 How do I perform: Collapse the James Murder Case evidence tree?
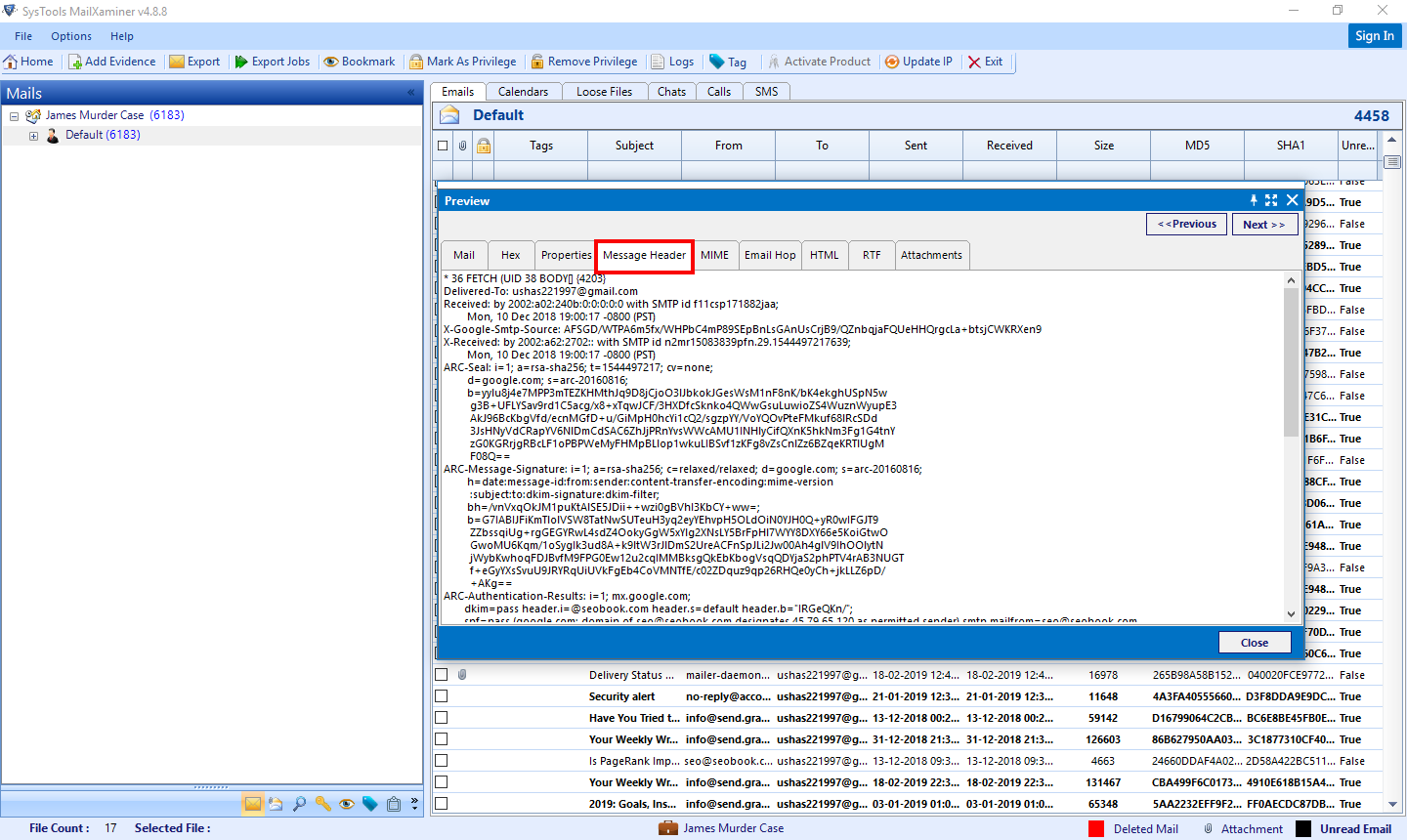[x=13, y=114]
